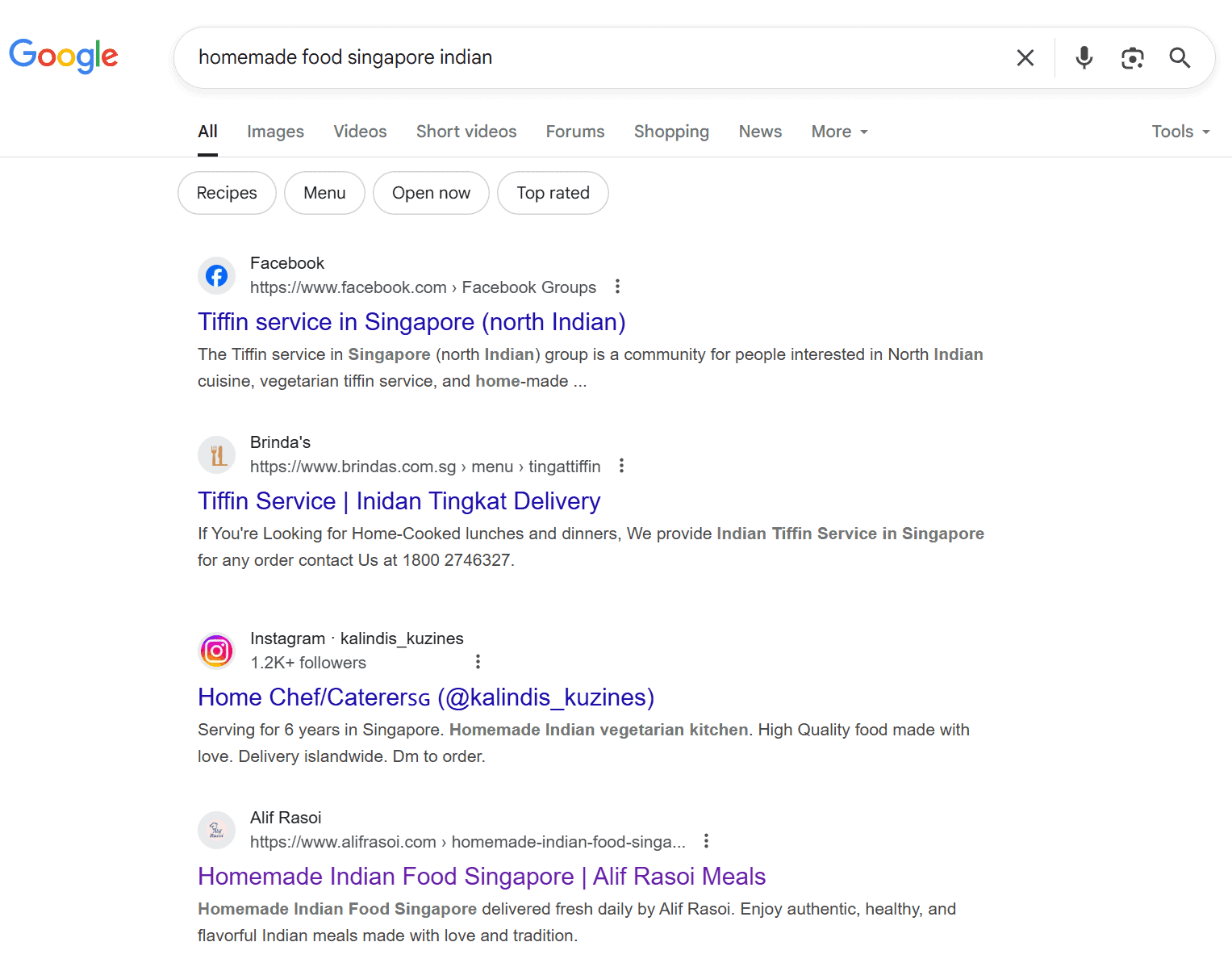Apply the Top rated filter chip
Image resolution: width=1232 pixels, height=963 pixels.
(553, 193)
